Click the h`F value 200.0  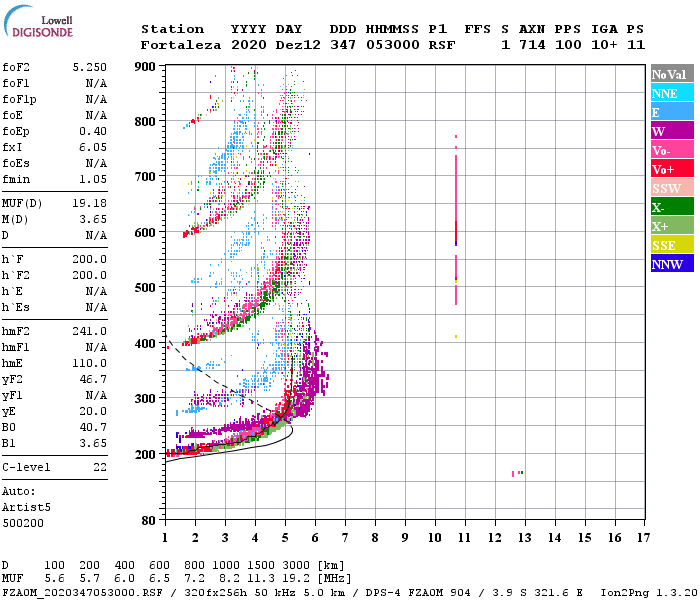(90, 259)
